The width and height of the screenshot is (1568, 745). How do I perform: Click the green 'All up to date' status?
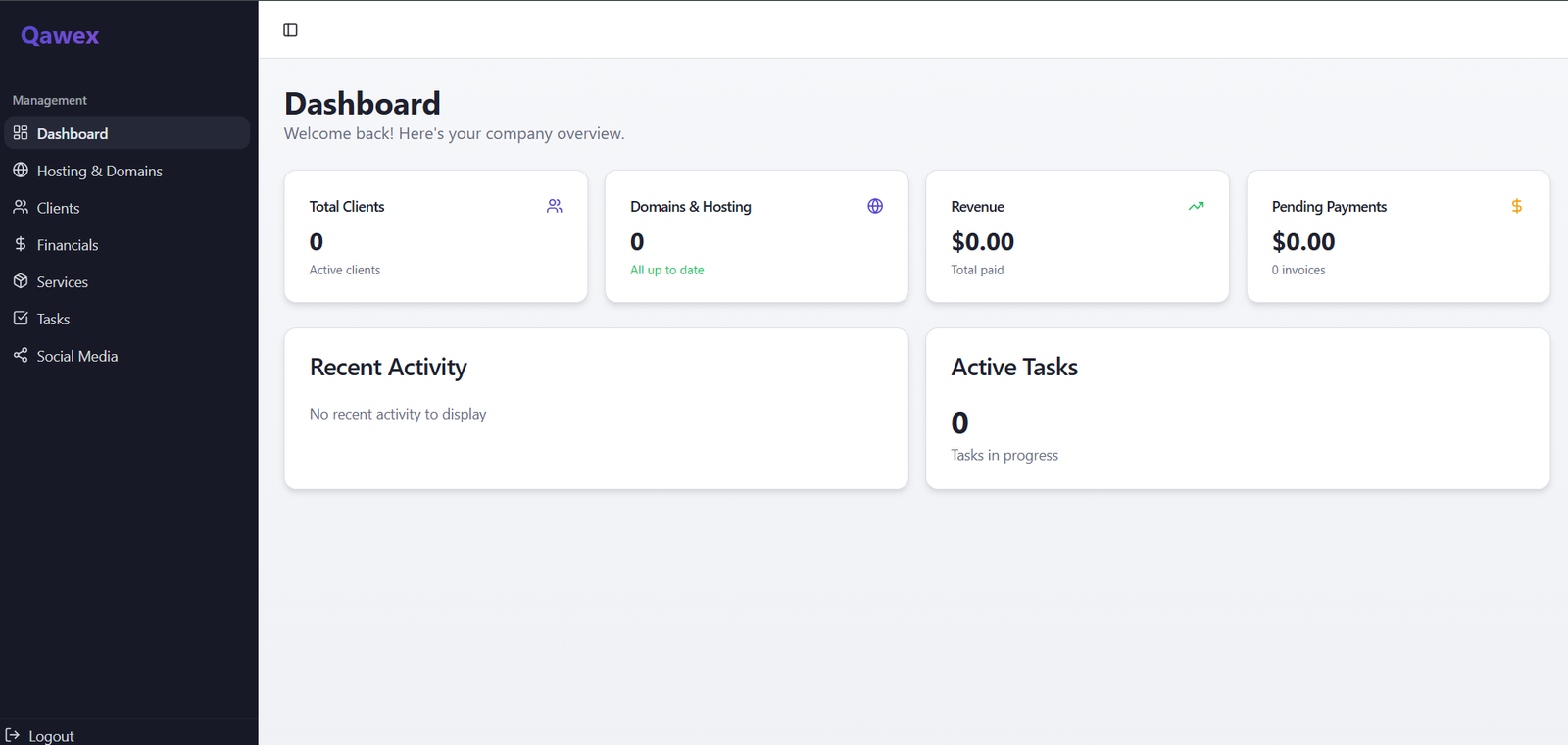point(666,271)
